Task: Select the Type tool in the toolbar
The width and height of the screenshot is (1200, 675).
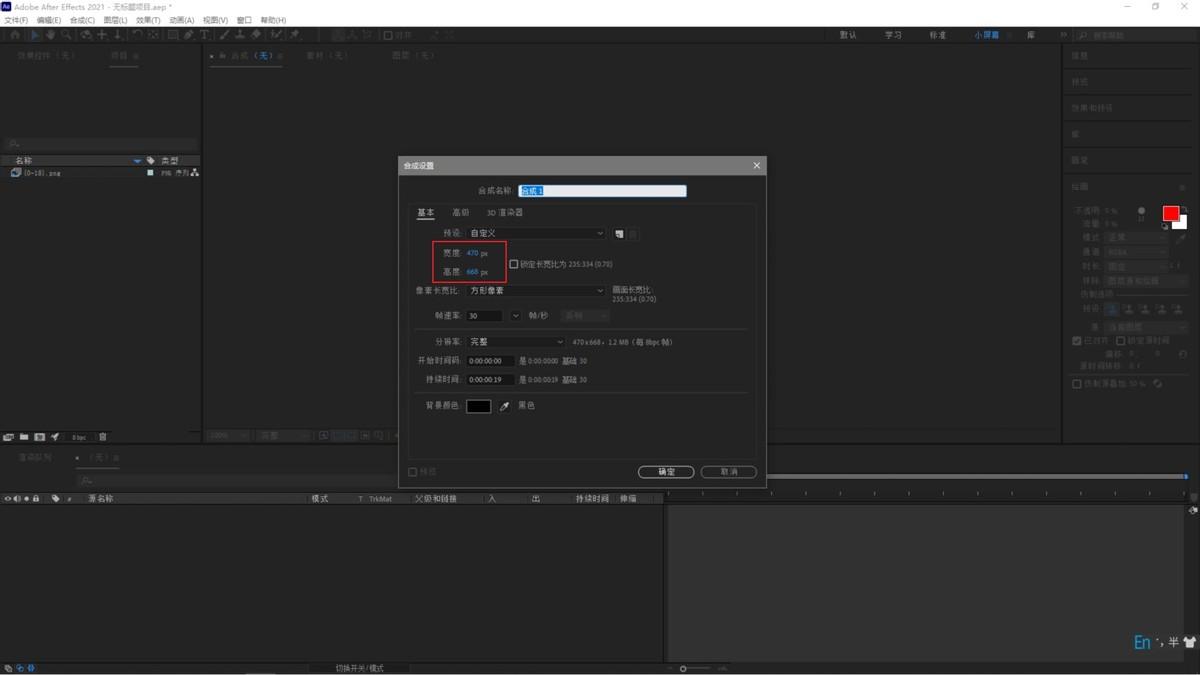Action: [x=205, y=35]
